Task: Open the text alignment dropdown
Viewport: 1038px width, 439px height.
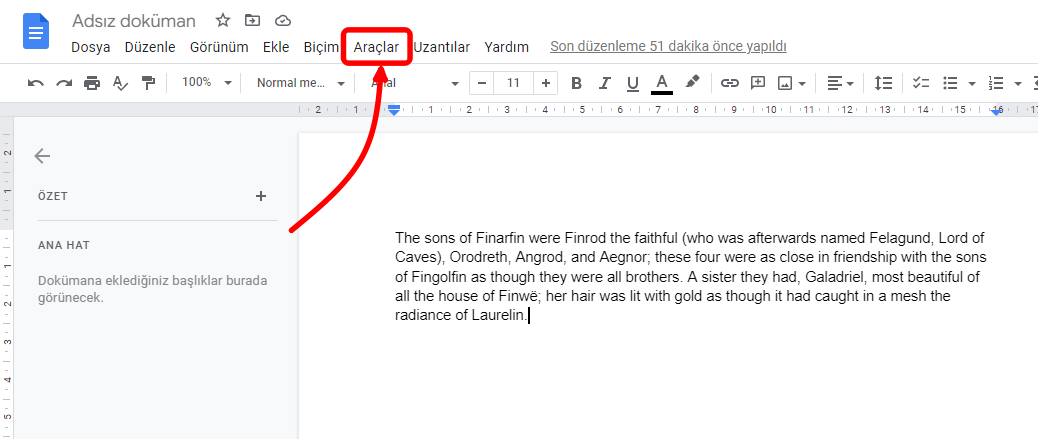Action: click(840, 83)
